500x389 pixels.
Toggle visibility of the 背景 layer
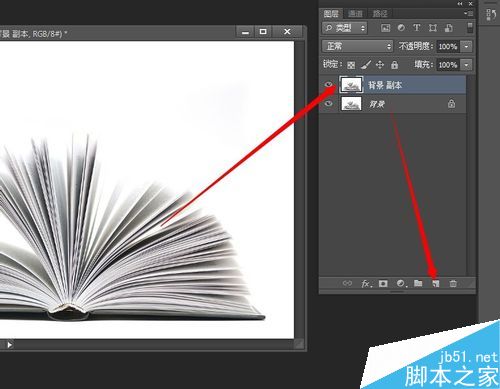[x=329, y=104]
